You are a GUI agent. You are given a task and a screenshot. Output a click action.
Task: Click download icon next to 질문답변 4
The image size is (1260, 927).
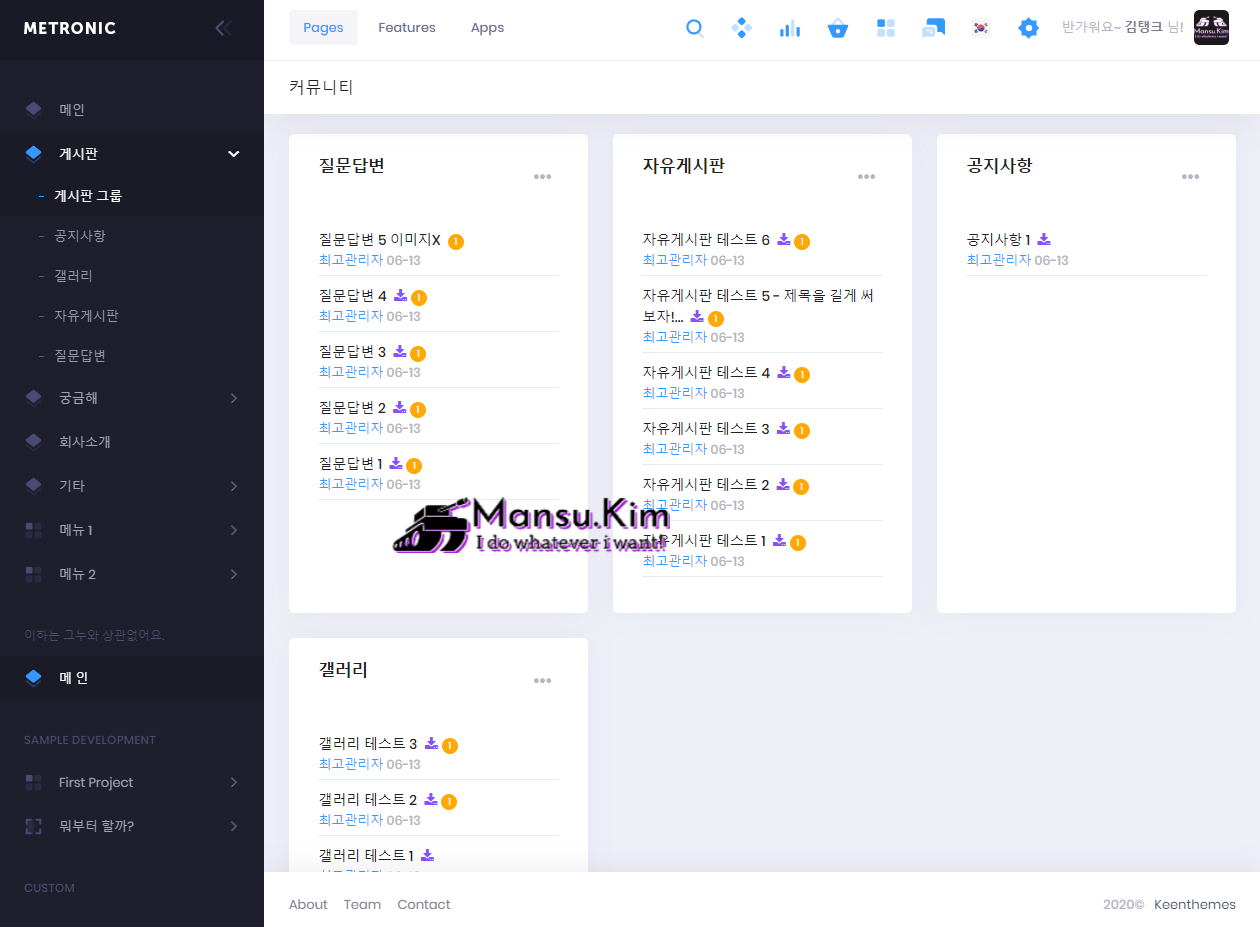coord(400,295)
